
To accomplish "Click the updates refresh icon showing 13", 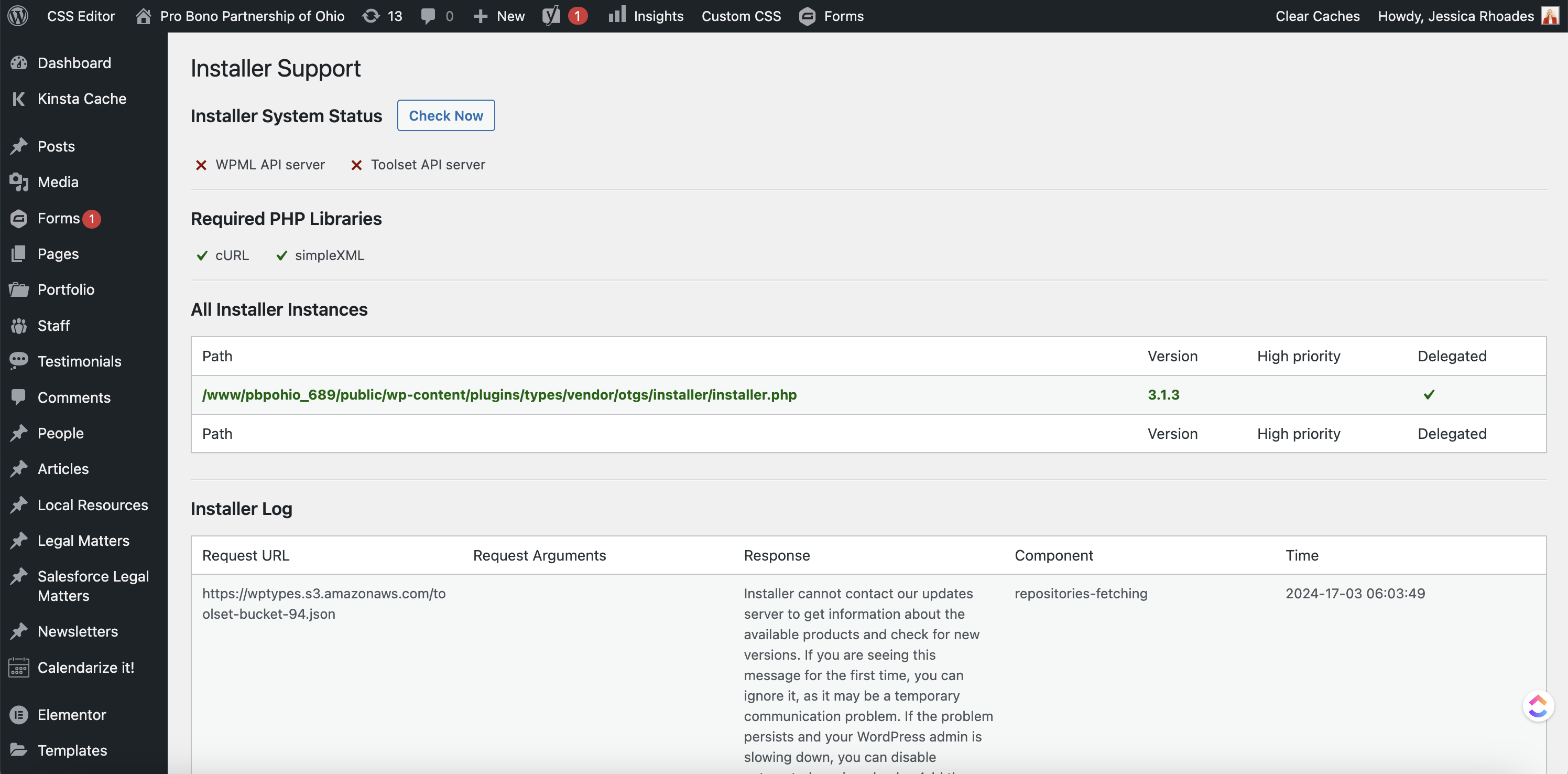I will pos(371,16).
